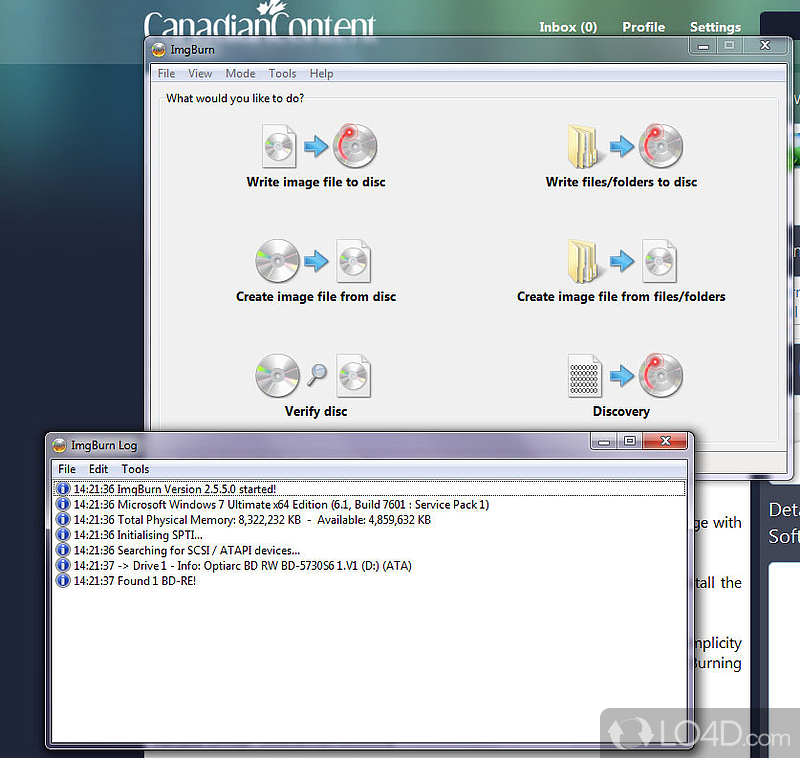
Task: Select the 'Write image file to disc' label
Action: tap(316, 182)
